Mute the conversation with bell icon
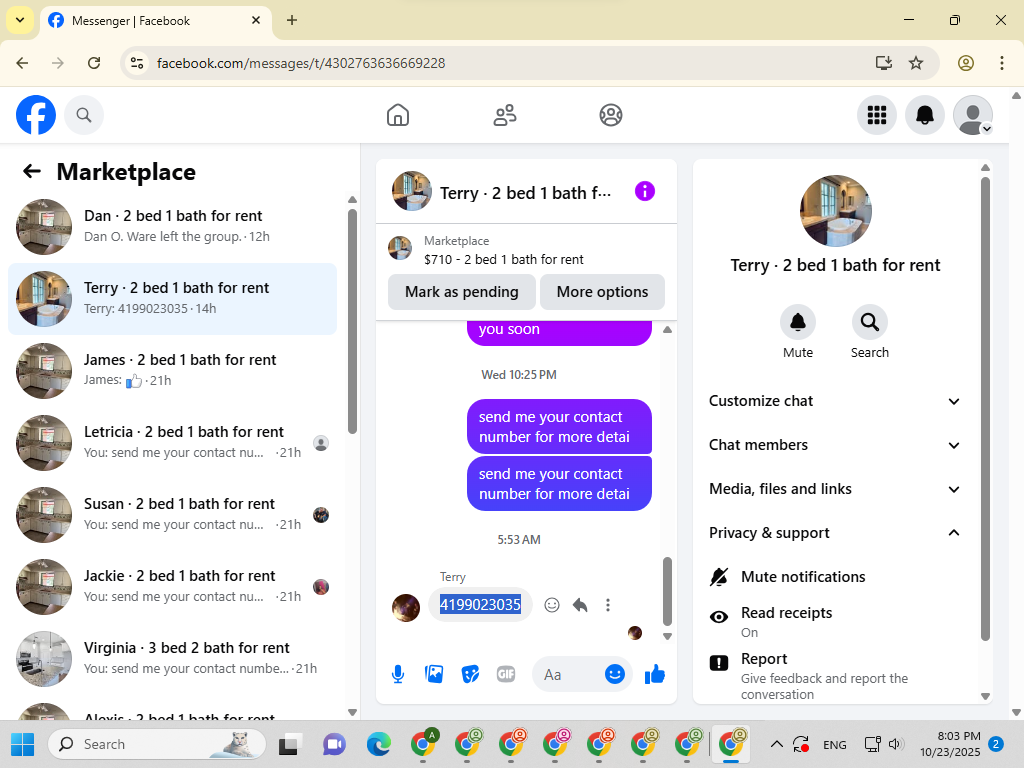Screen dimensions: 1024x768 tap(798, 322)
